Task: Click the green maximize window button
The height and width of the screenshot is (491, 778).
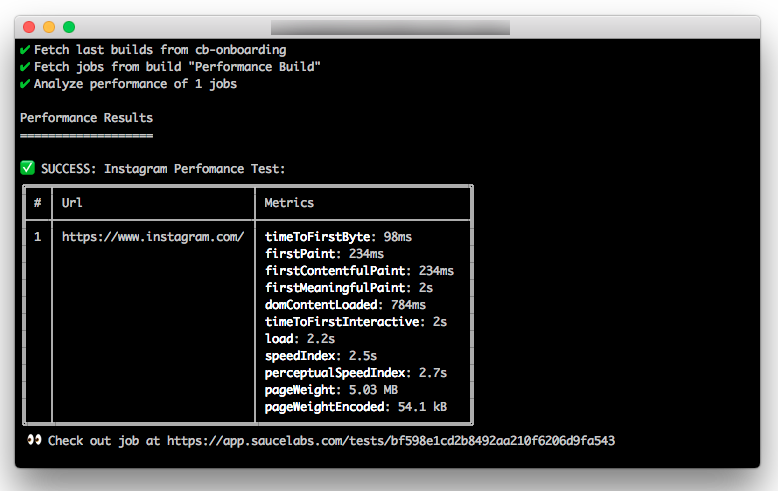Action: (68, 27)
